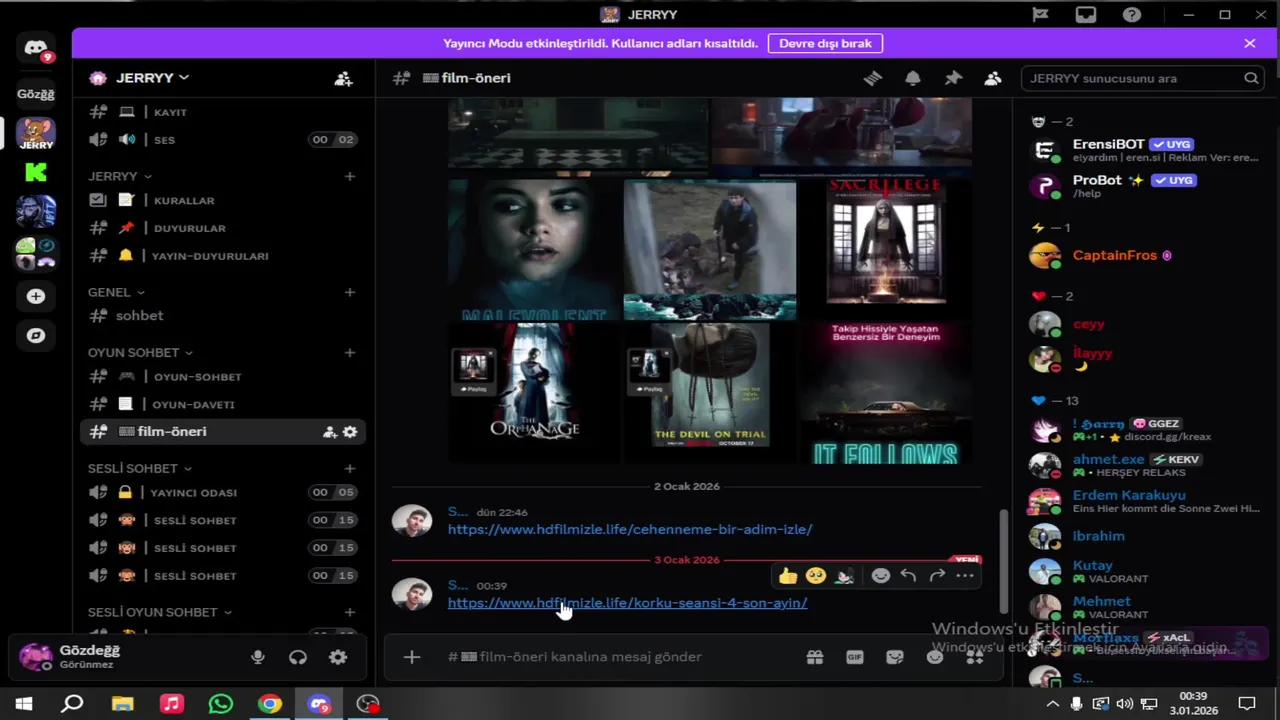Open the KURALLAR channel

[222, 200]
